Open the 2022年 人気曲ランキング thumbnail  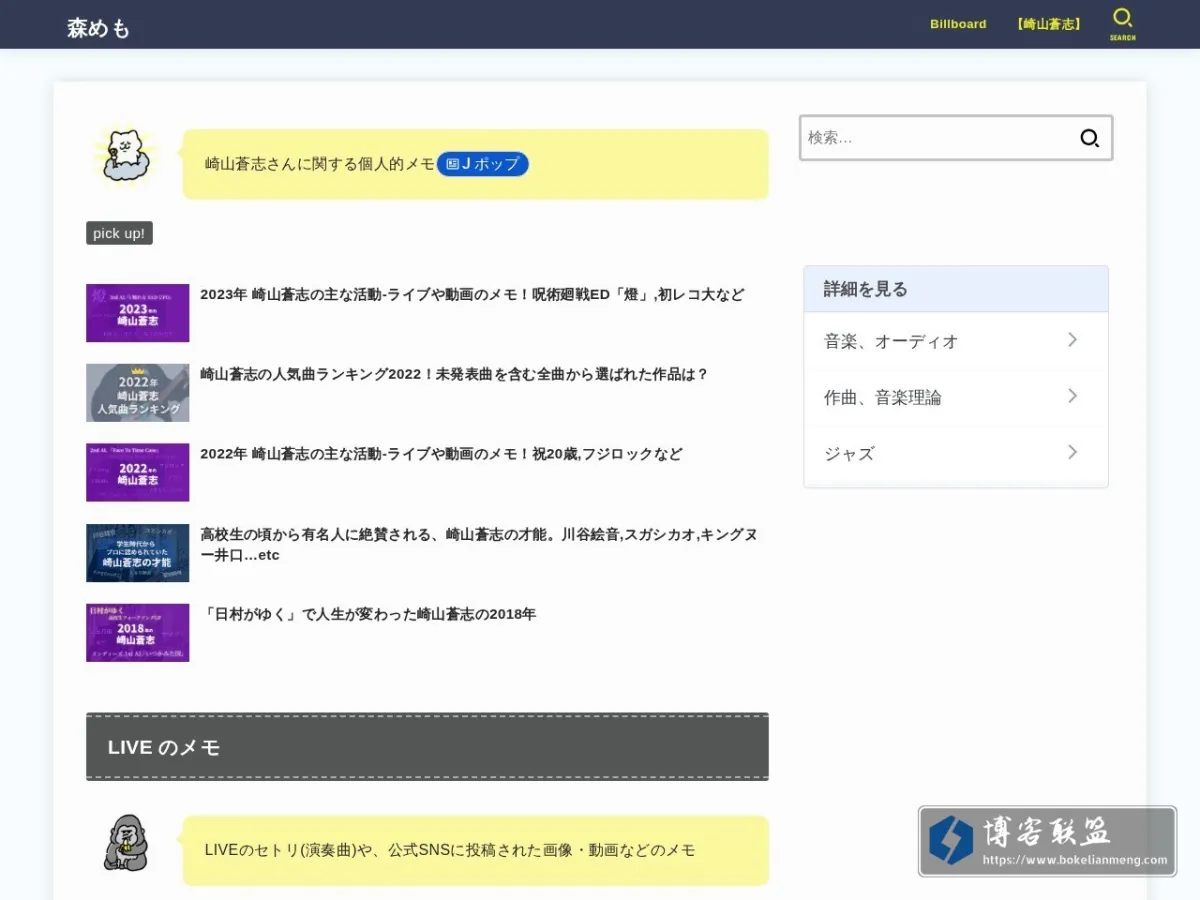137,393
